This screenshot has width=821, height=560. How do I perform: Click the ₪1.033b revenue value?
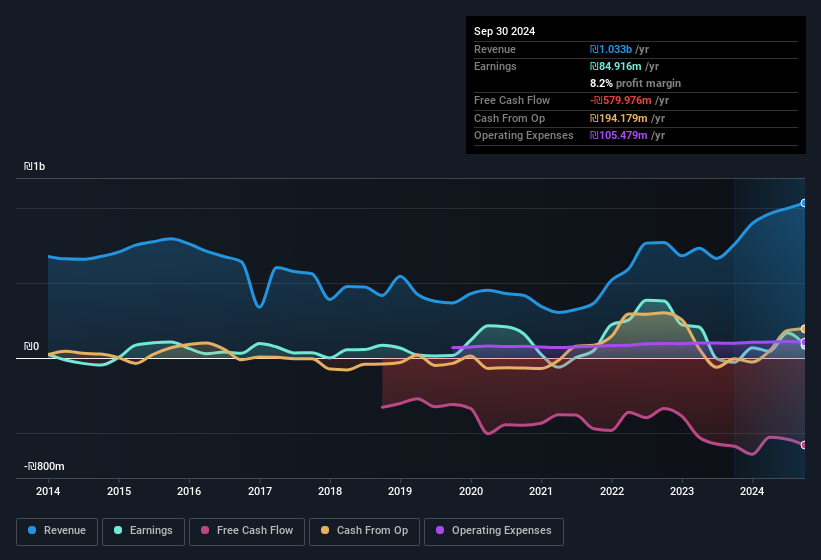click(x=611, y=49)
